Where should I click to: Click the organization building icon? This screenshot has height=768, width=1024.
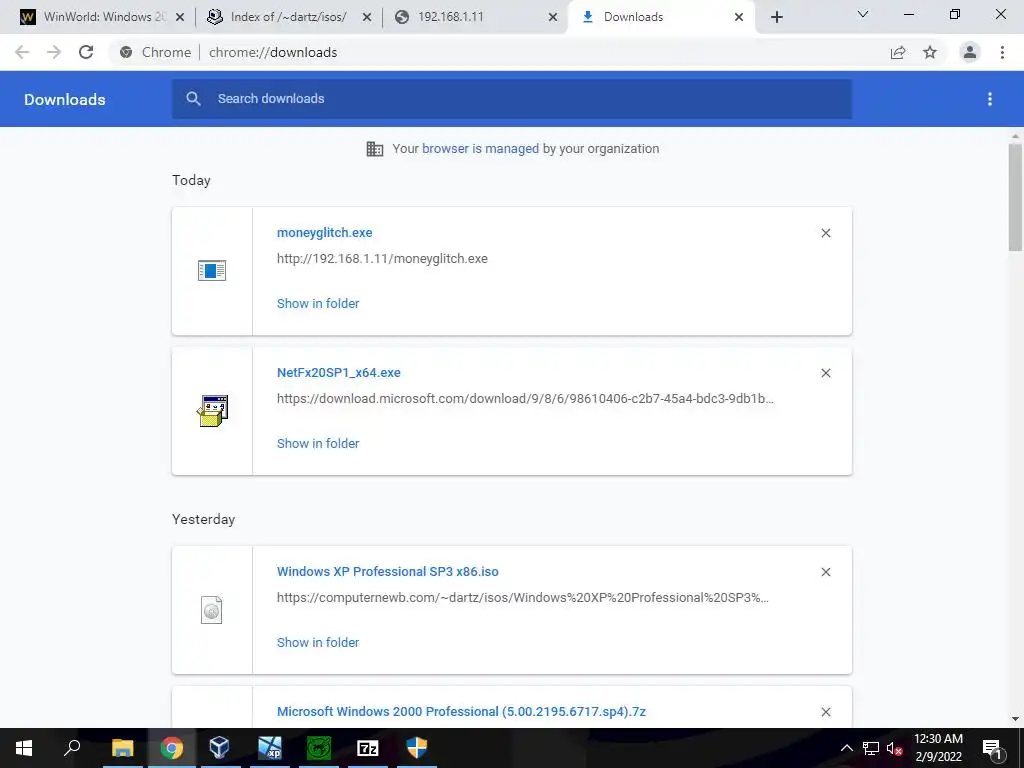coord(375,149)
